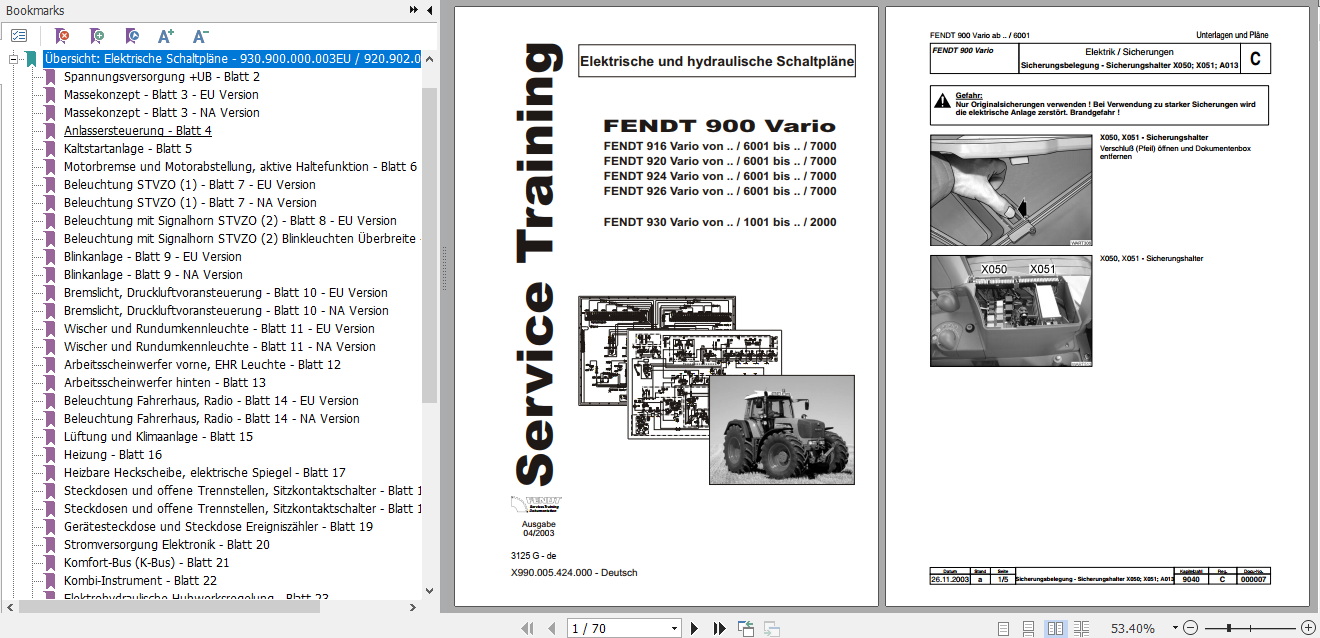1320x638 pixels.
Task: Toggle the two-page facing view
Action: pos(1055,628)
